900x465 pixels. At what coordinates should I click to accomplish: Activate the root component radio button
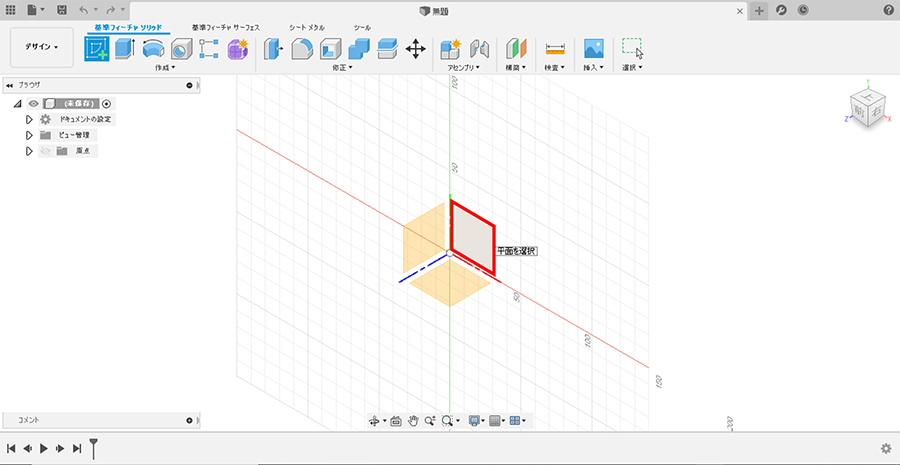coord(106,104)
